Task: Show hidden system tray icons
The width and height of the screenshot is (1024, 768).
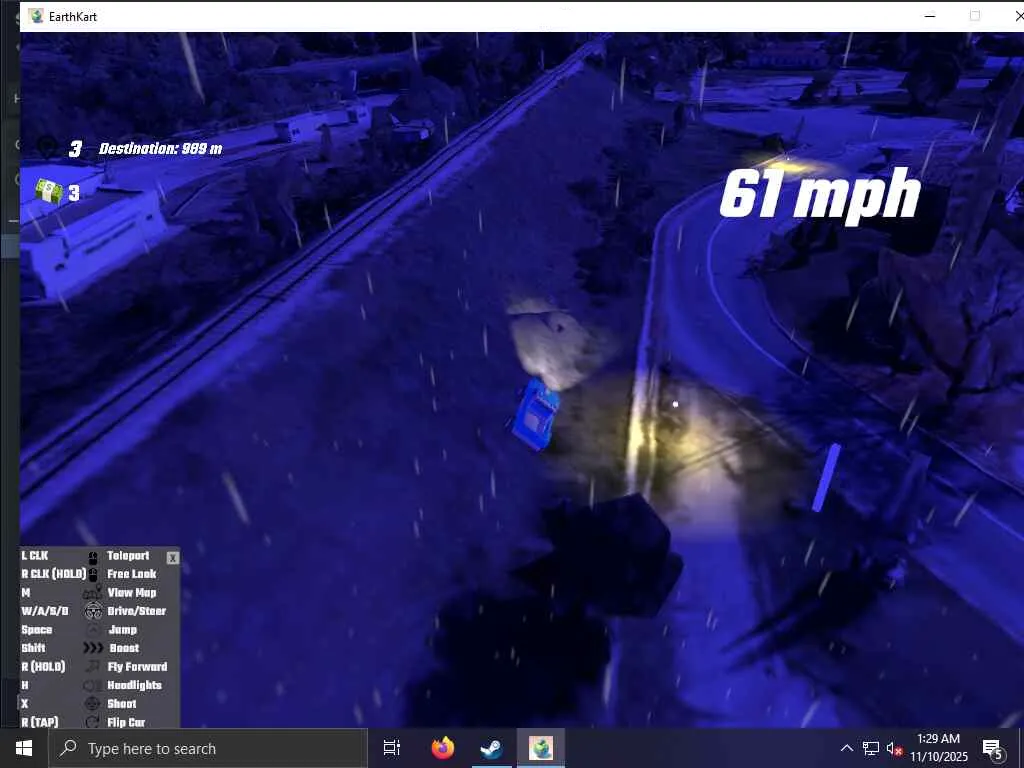Action: pyautogui.click(x=846, y=748)
